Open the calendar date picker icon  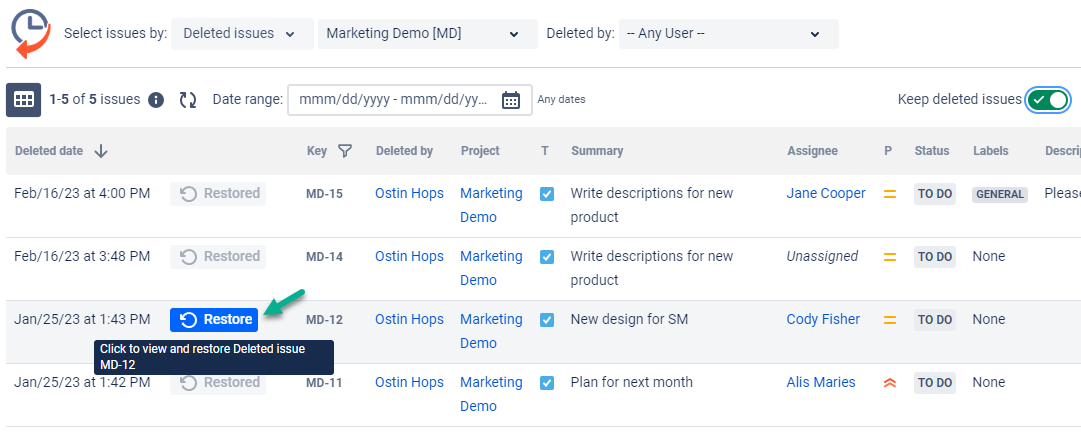coord(511,100)
